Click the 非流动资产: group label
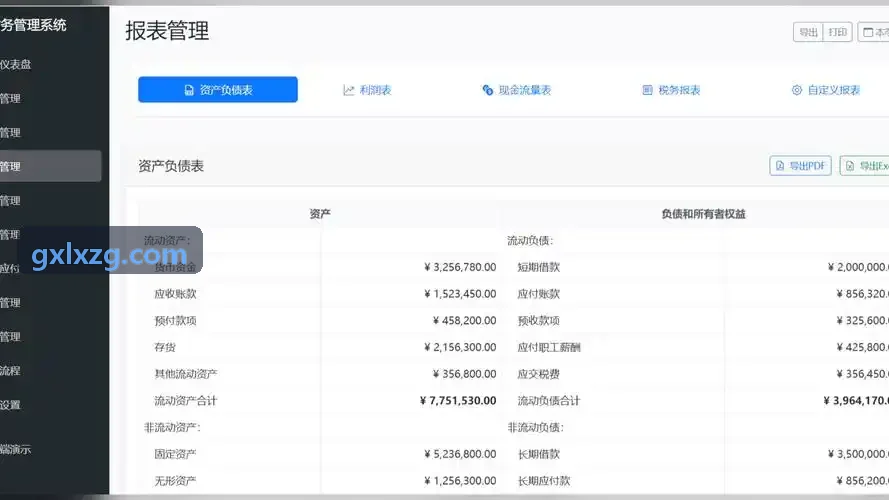 172,427
